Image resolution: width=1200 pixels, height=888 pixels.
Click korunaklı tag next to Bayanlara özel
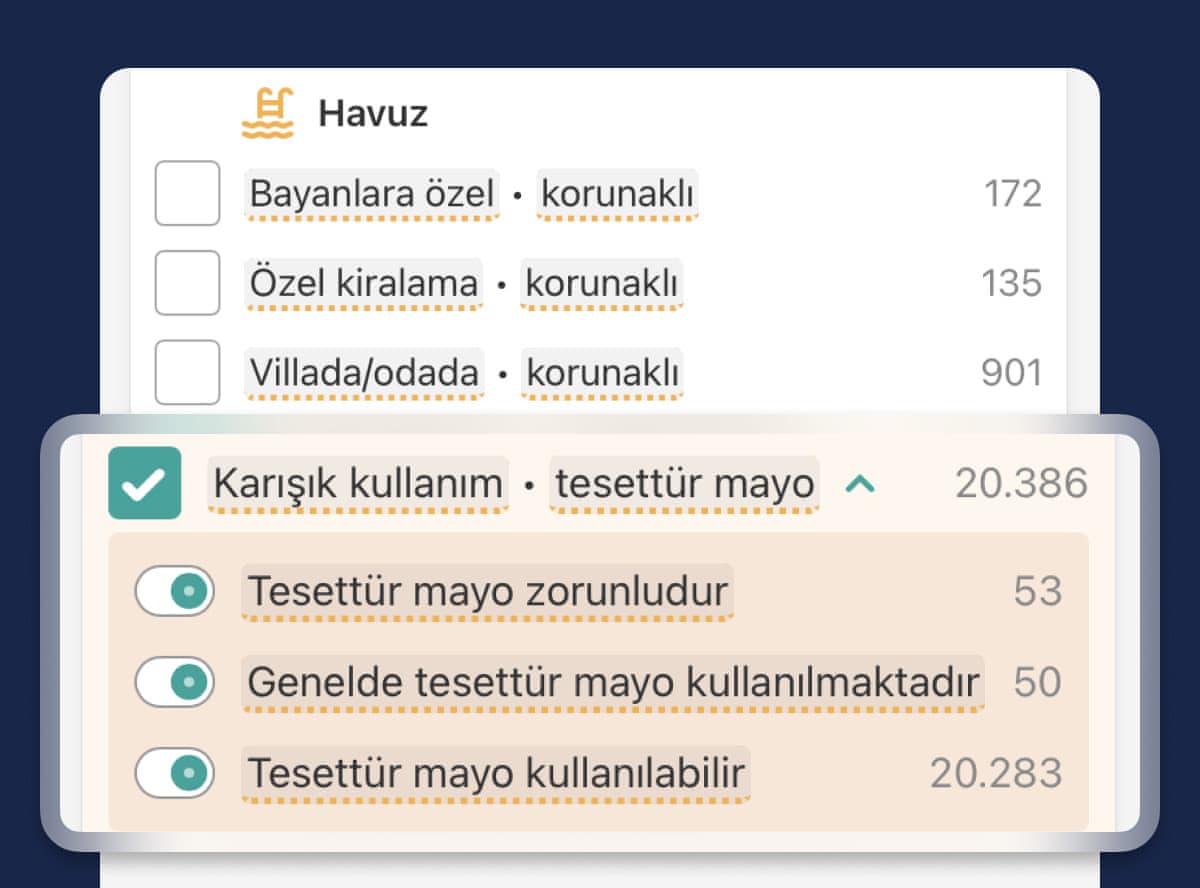coord(617,193)
